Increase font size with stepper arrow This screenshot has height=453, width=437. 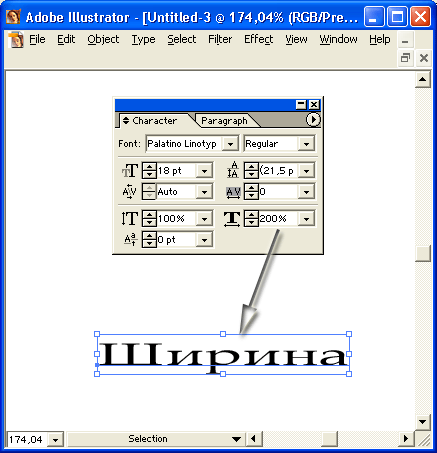pos(149,167)
